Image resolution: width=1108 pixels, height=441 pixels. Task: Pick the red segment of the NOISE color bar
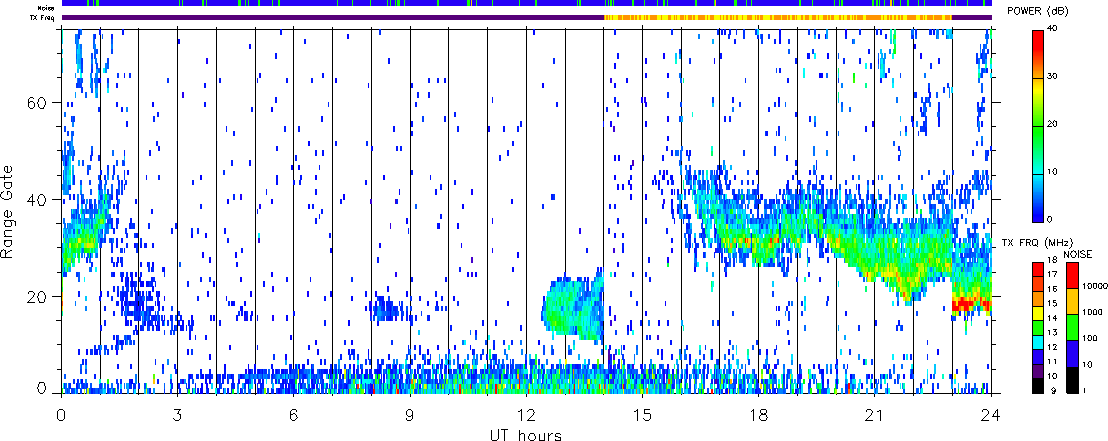(x=1073, y=275)
